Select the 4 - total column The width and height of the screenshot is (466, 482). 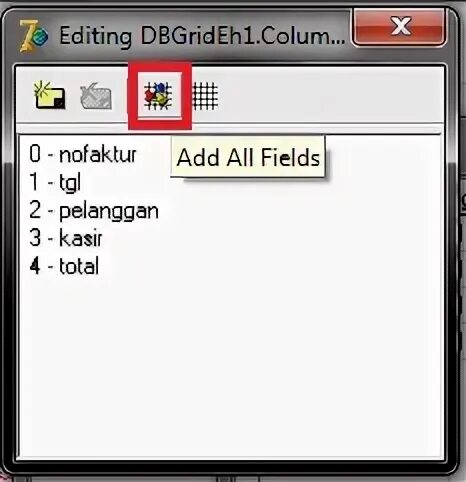coord(64,266)
